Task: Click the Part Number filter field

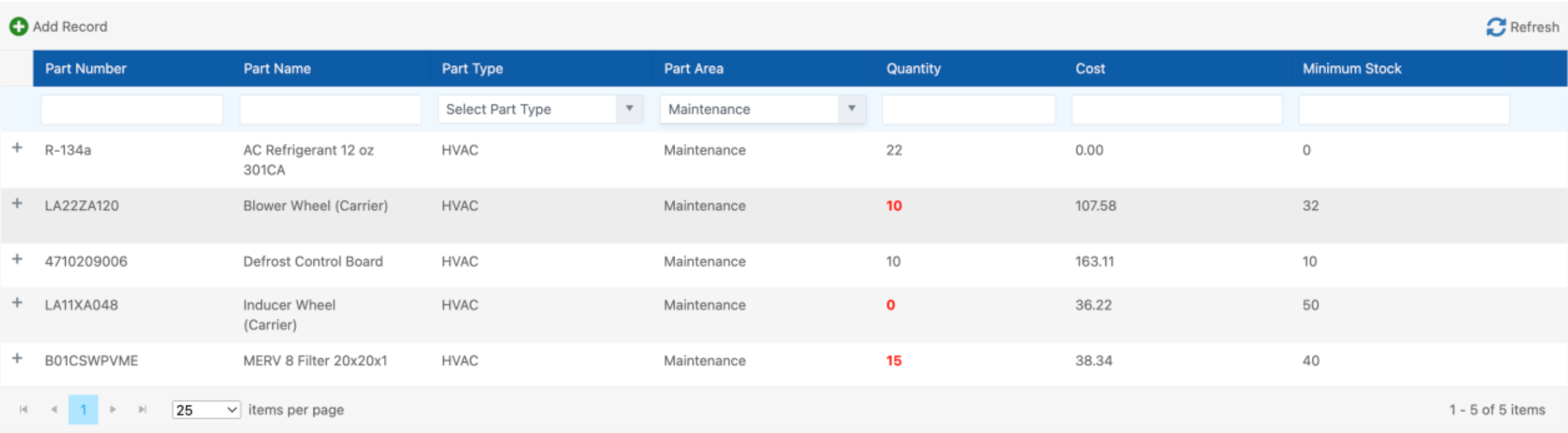Action: (132, 109)
